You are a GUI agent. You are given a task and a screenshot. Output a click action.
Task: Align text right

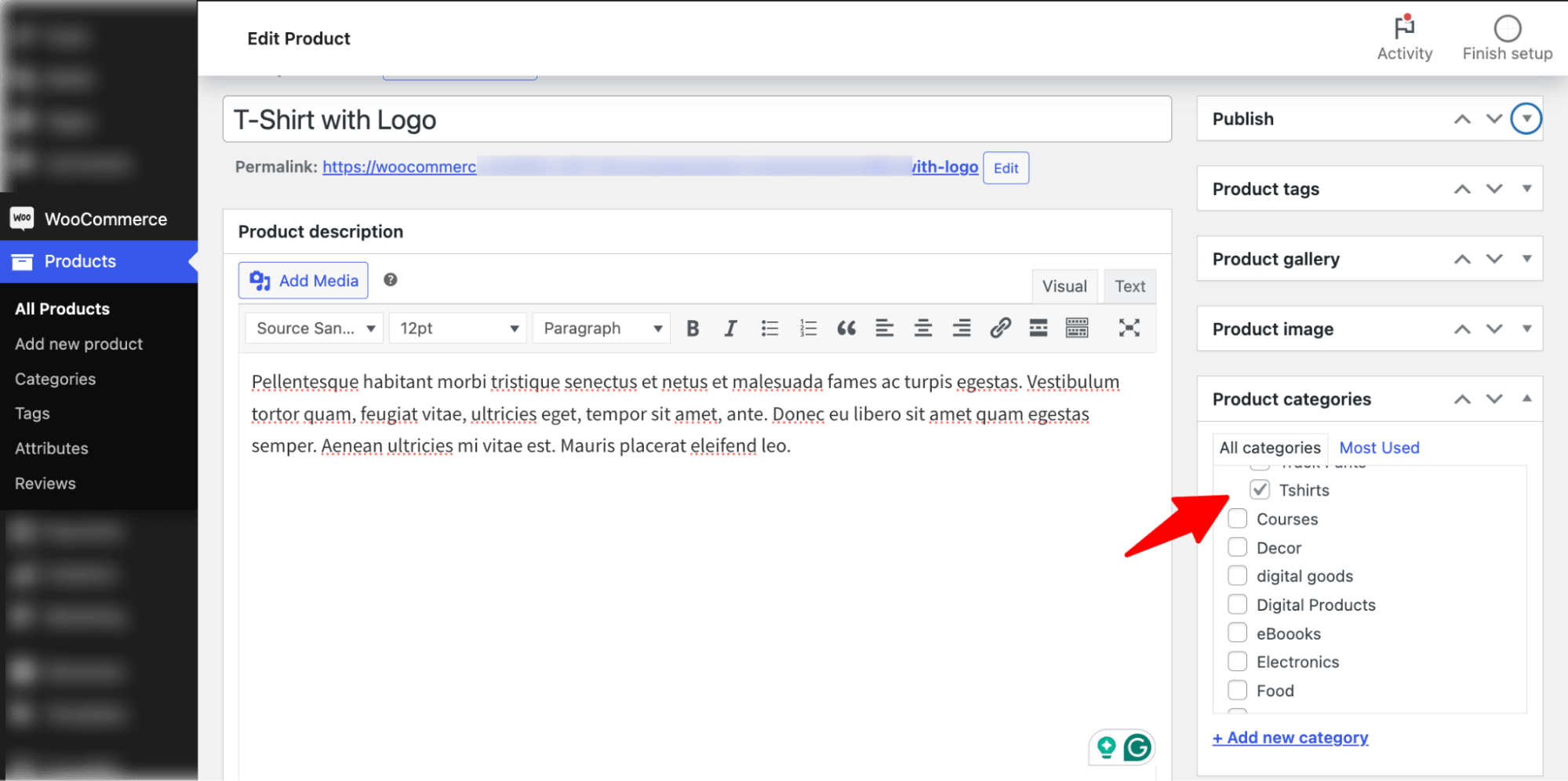962,329
